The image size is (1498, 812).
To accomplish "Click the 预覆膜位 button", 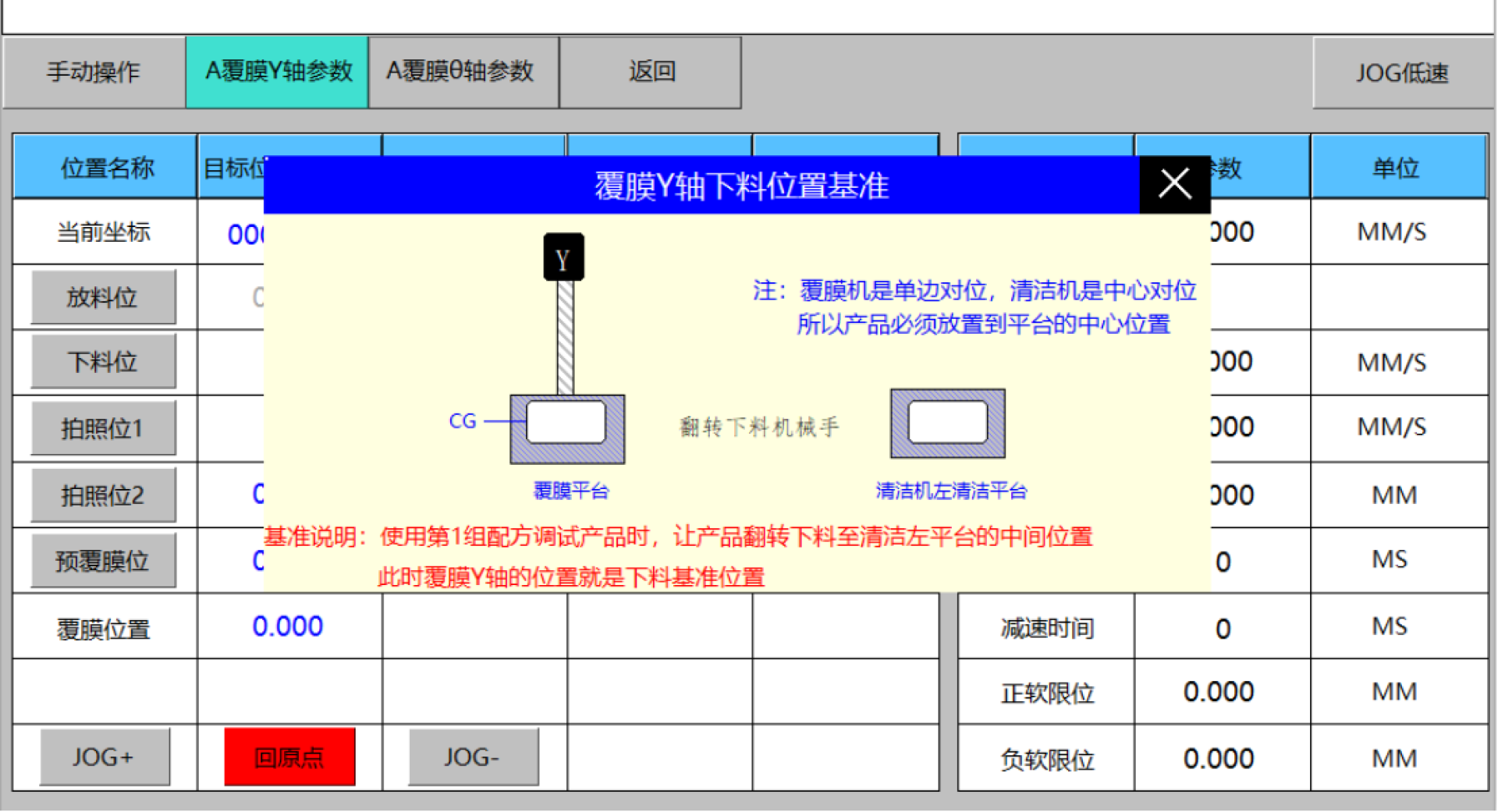I will pos(103,561).
